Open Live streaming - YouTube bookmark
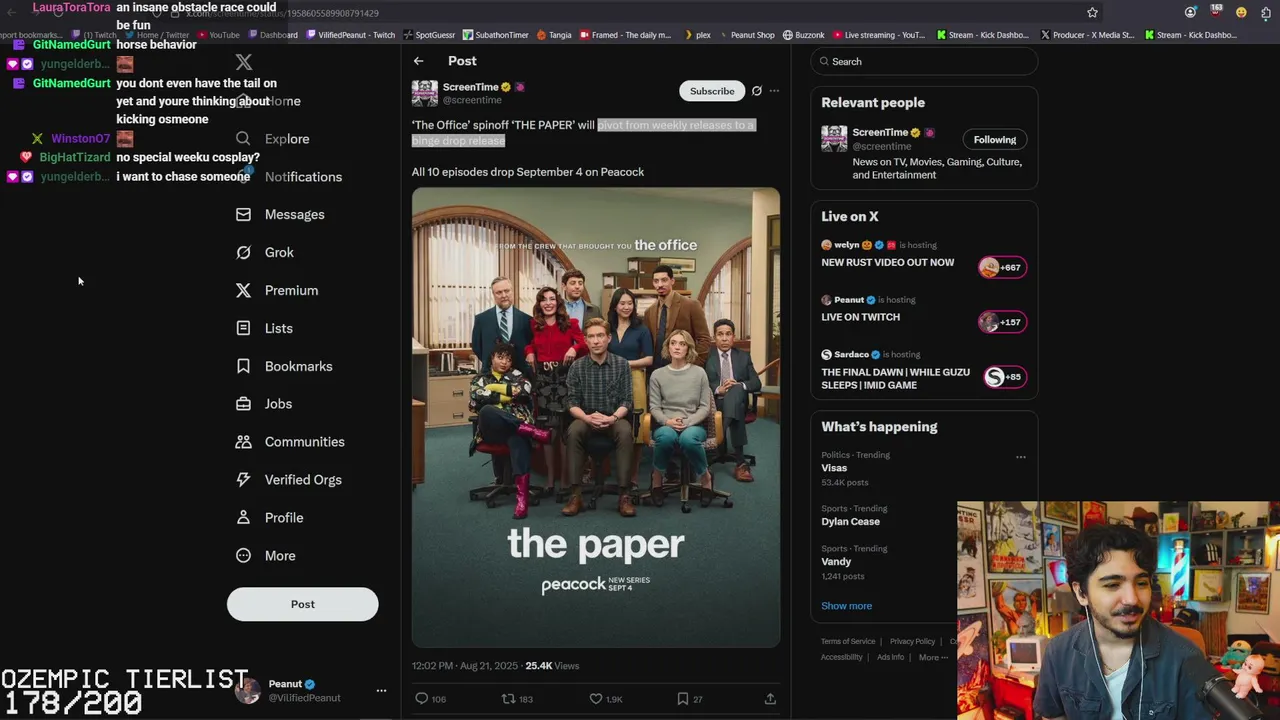The image size is (1280, 720). tap(879, 35)
